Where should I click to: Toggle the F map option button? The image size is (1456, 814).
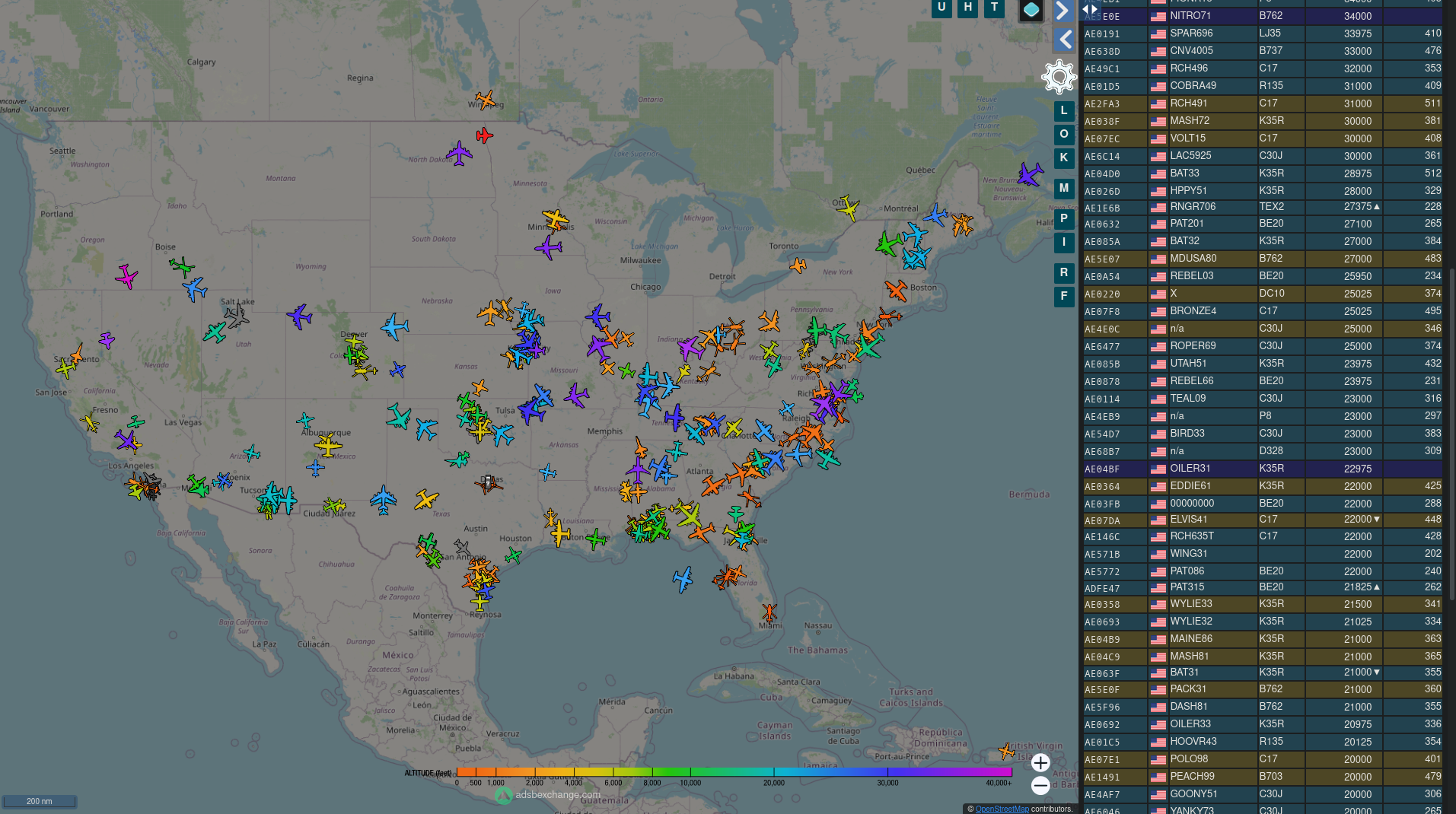pos(1064,297)
